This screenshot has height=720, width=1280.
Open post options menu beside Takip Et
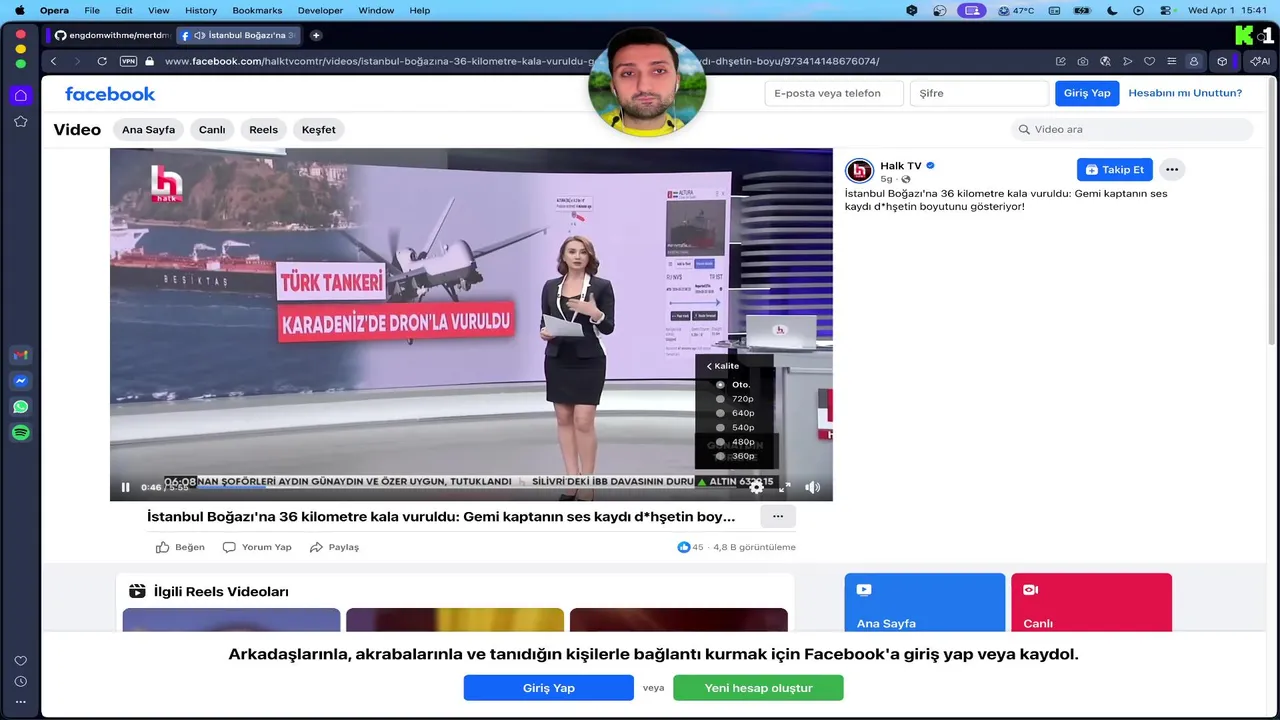click(1172, 170)
